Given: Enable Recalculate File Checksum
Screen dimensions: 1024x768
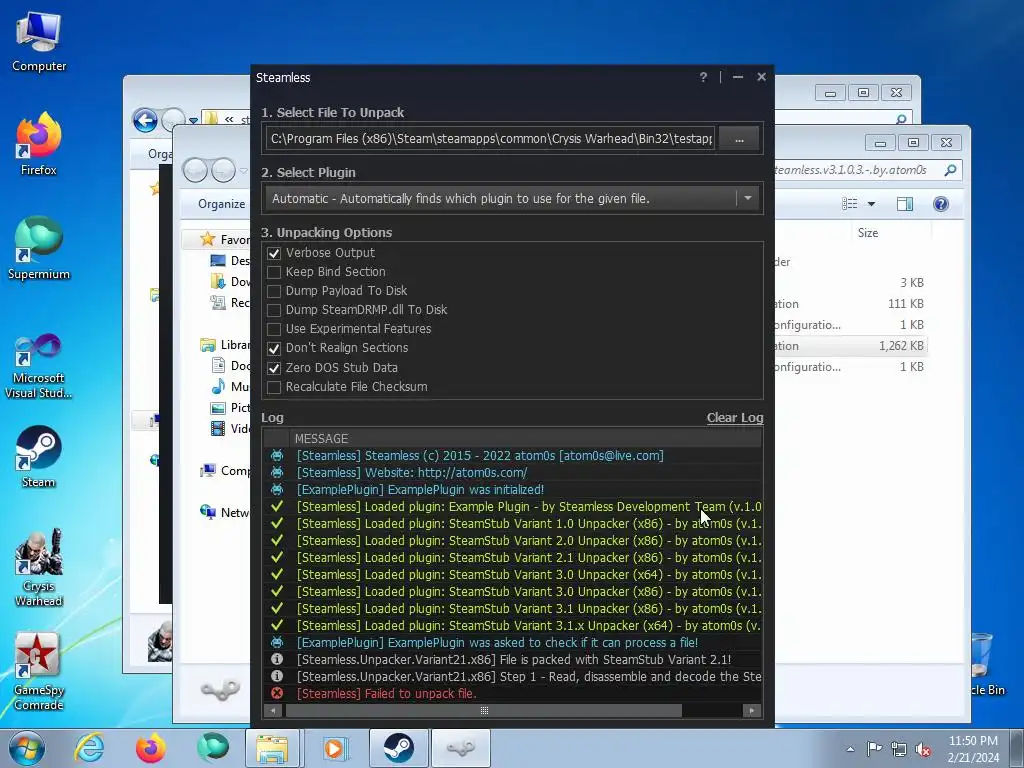Looking at the screenshot, I should pos(274,387).
